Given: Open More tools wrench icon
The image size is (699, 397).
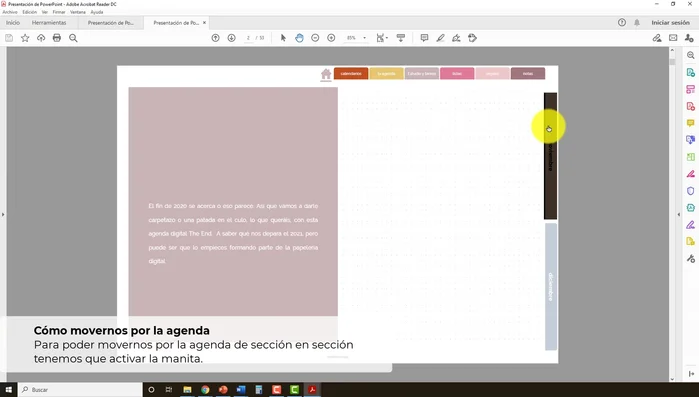Looking at the screenshot, I should click(x=691, y=258).
